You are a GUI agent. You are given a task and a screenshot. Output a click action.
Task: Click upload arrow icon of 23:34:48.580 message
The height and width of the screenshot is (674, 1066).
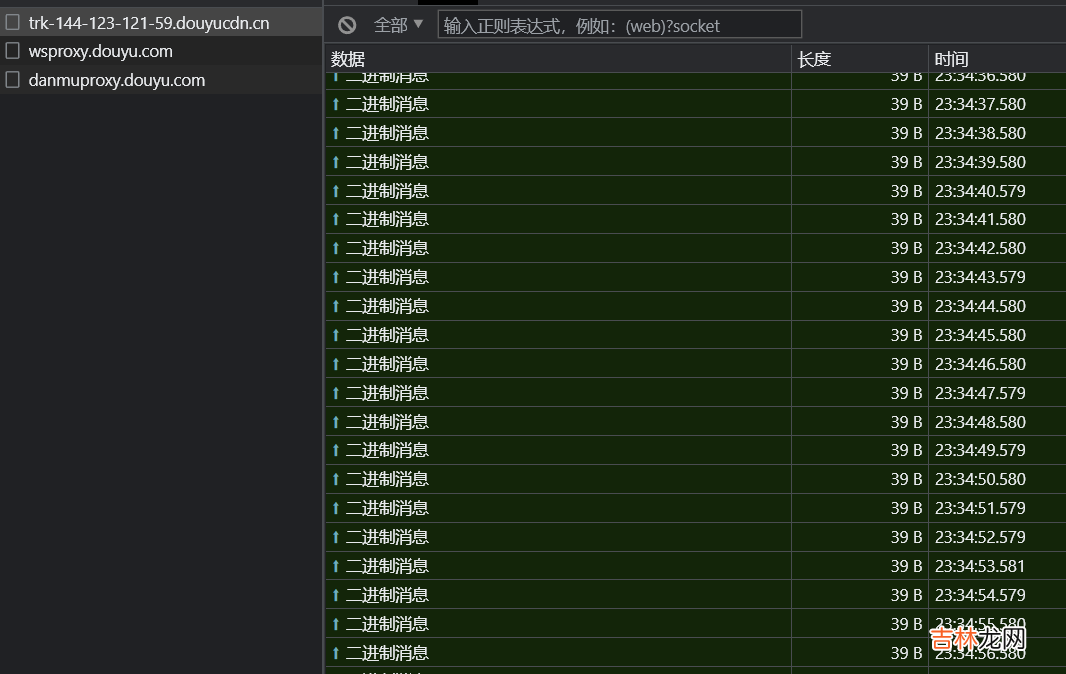coord(336,422)
